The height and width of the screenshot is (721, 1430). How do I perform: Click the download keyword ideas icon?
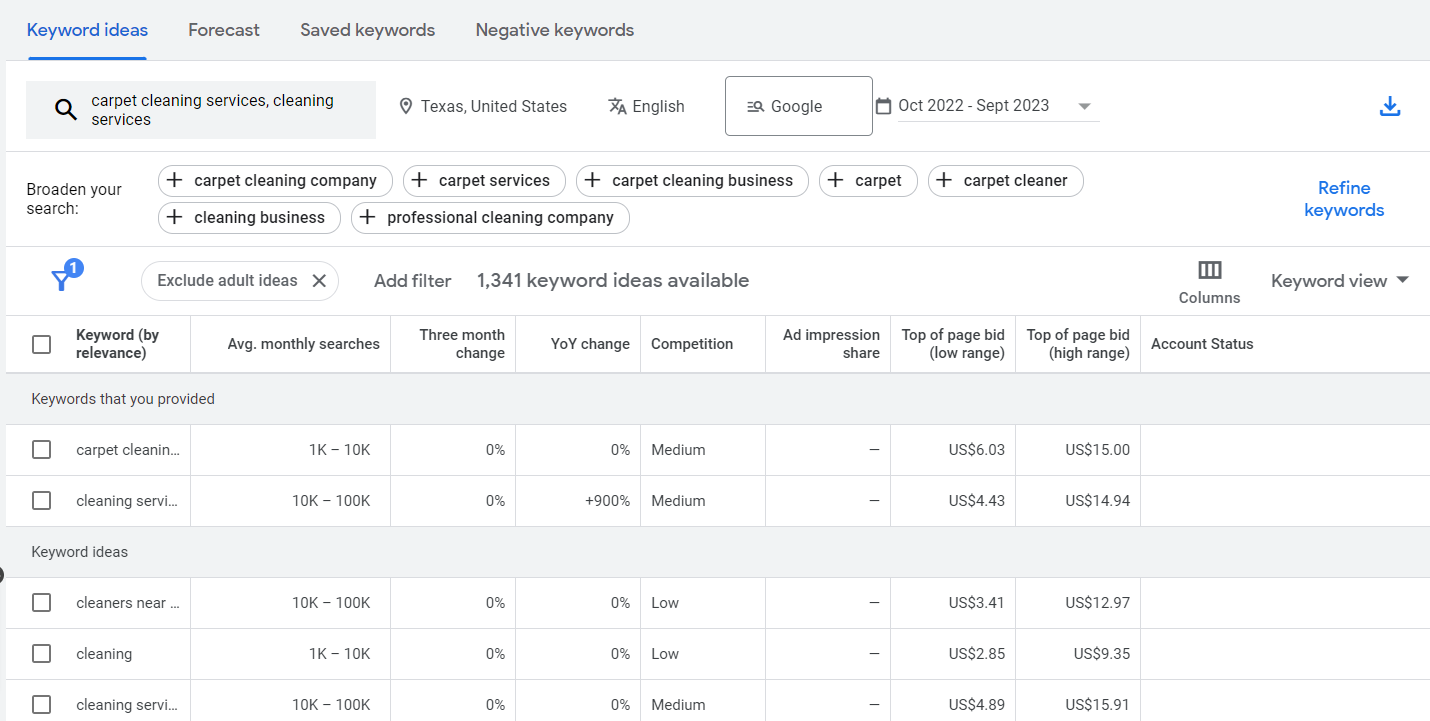coord(1389,107)
